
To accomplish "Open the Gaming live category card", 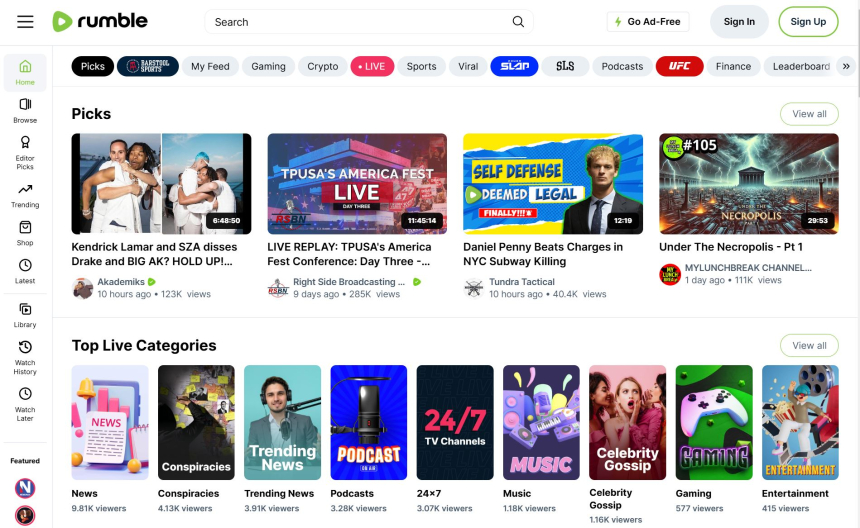I will pyautogui.click(x=714, y=422).
